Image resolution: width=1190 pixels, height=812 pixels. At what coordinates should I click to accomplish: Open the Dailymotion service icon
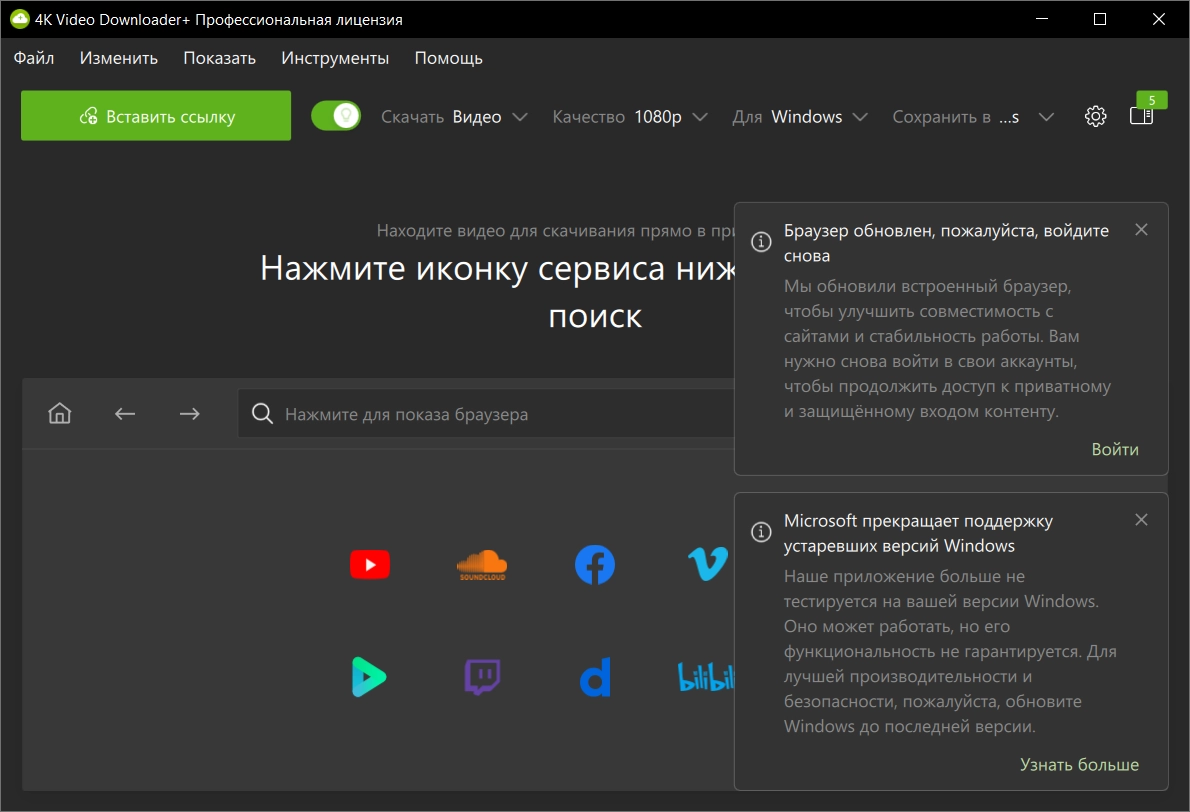click(x=596, y=677)
